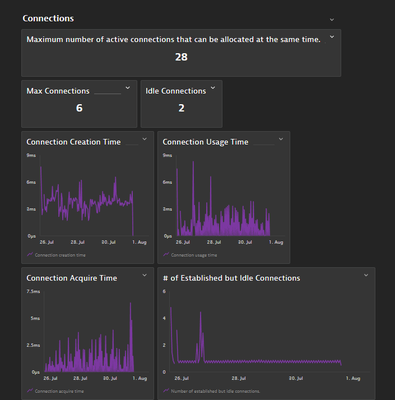Open menu for maximum active connections tile
Image resolution: width=395 pixels, height=400 pixels.
coord(332,37)
